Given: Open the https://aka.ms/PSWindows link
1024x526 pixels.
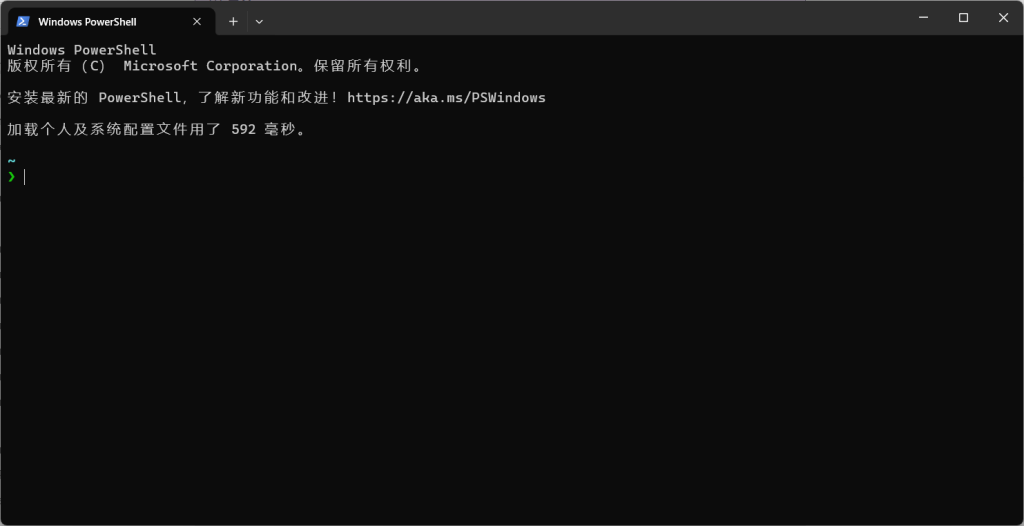Looking at the screenshot, I should click(446, 98).
